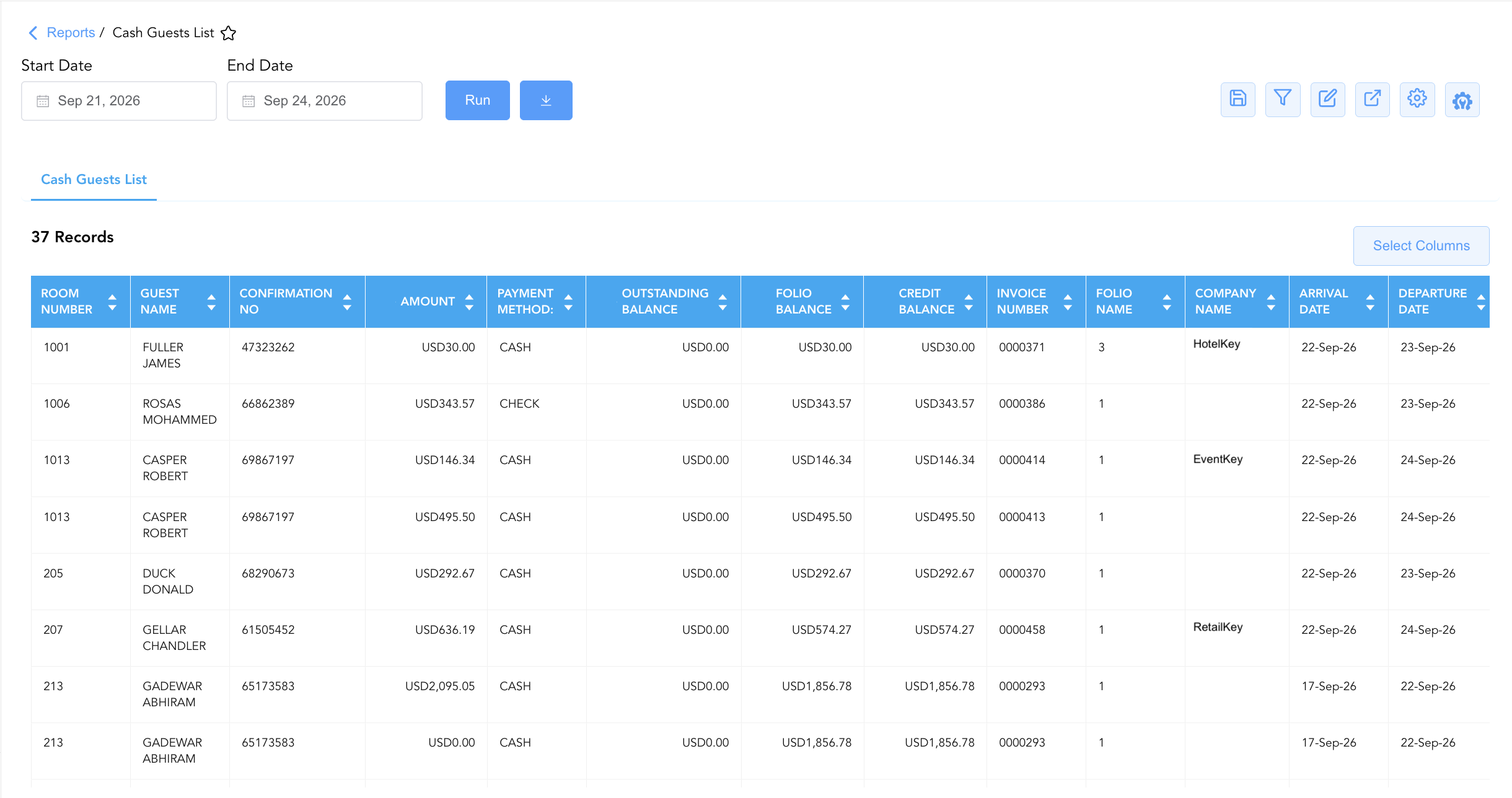Click the edit pencil icon
Image resolution: width=1512 pixels, height=798 pixels.
tap(1327, 99)
